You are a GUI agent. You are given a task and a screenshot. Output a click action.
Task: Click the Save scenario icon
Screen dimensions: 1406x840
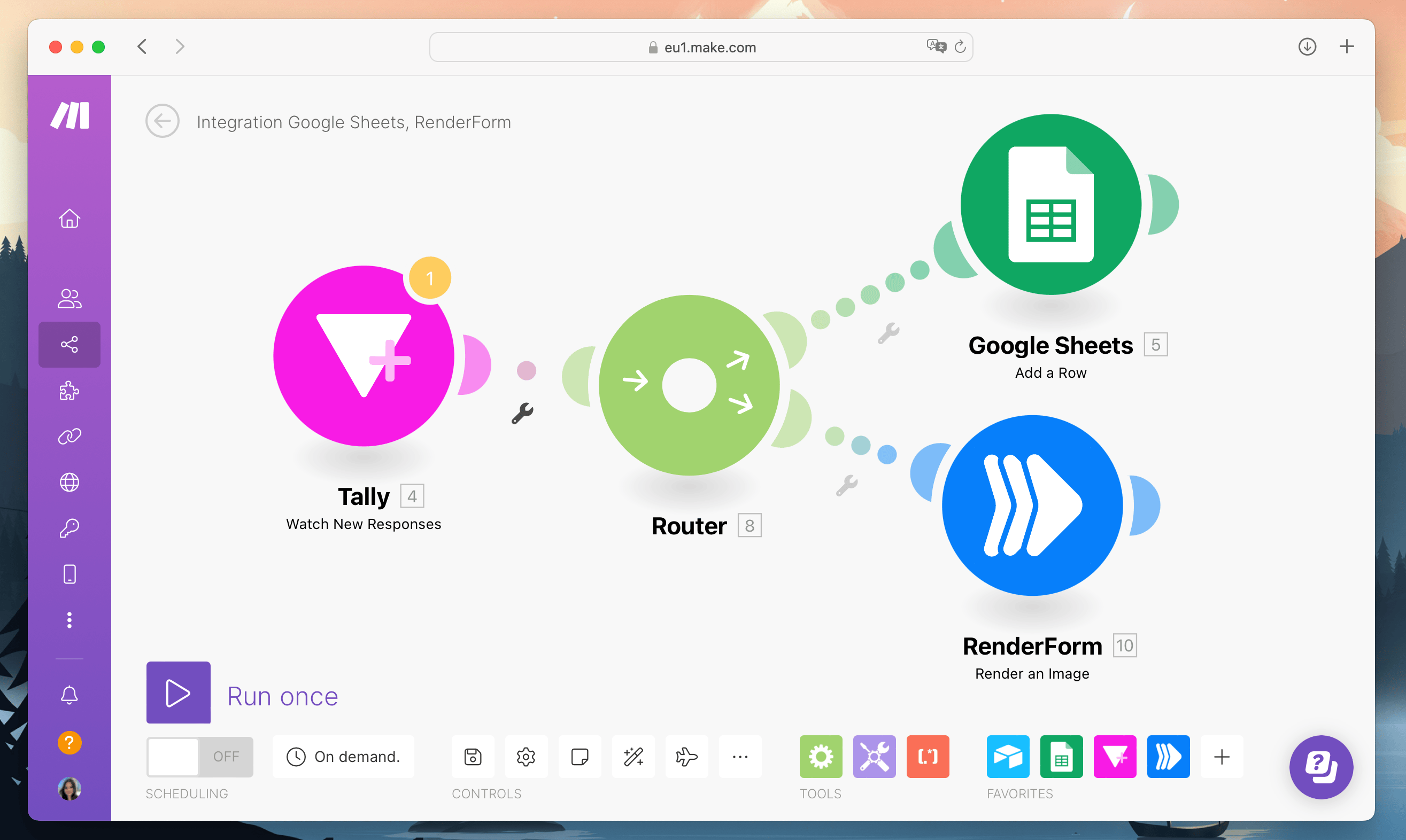(473, 757)
